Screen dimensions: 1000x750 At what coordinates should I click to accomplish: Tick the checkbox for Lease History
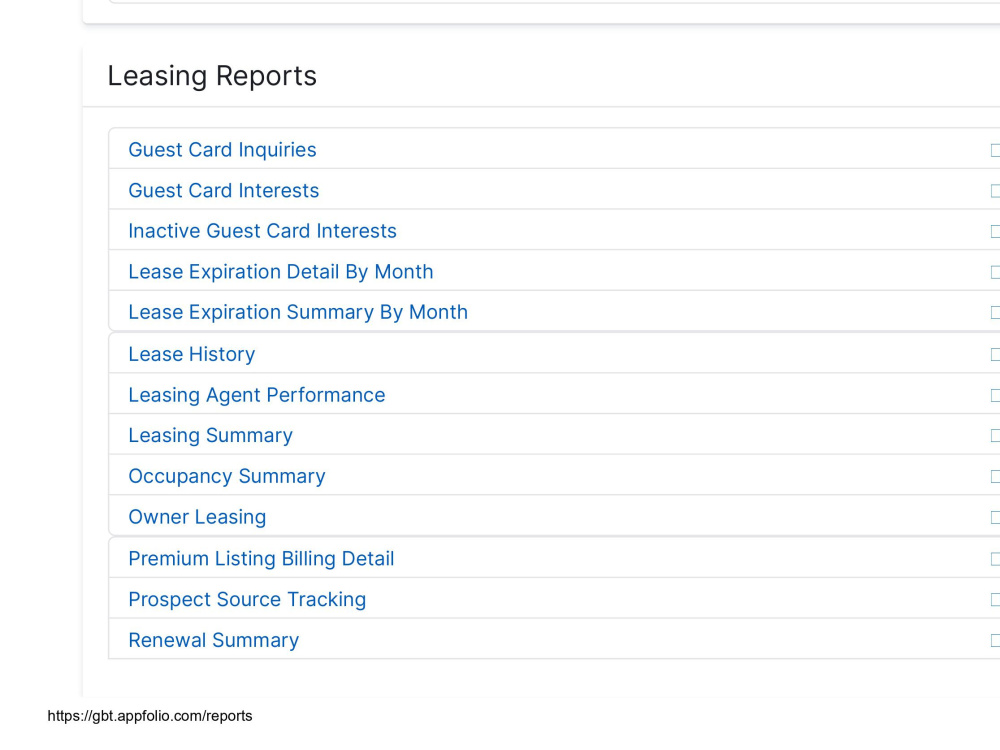[996, 355]
